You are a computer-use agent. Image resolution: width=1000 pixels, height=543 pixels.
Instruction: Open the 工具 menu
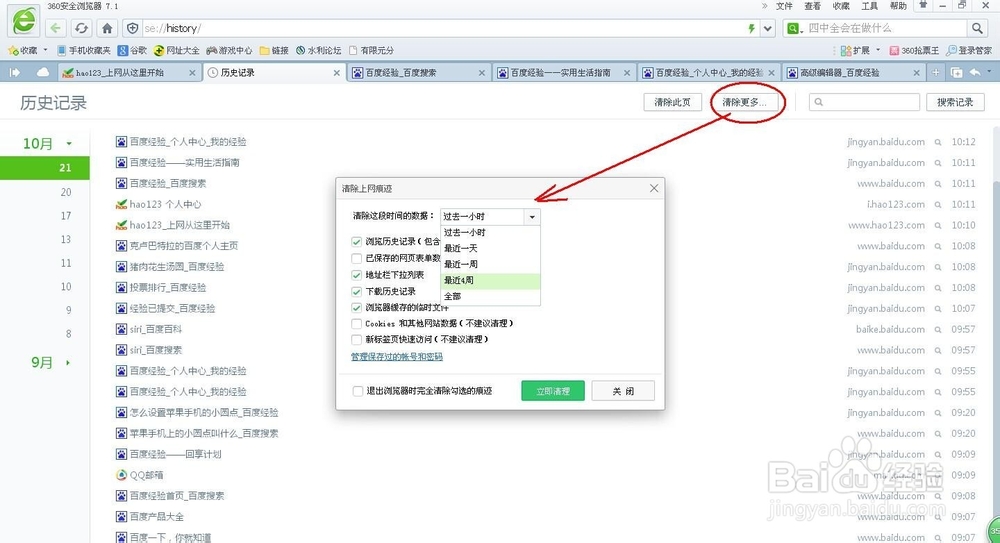pos(870,6)
